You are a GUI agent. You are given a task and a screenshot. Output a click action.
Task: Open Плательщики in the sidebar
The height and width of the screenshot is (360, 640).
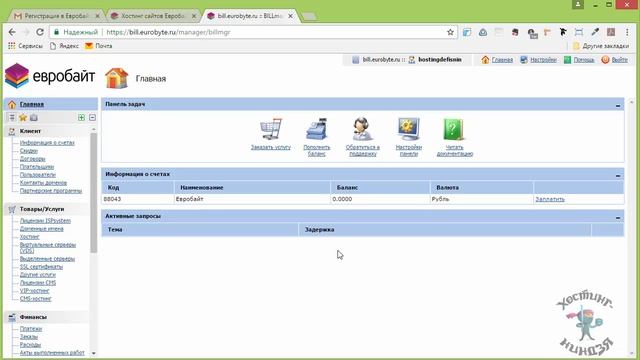point(37,167)
